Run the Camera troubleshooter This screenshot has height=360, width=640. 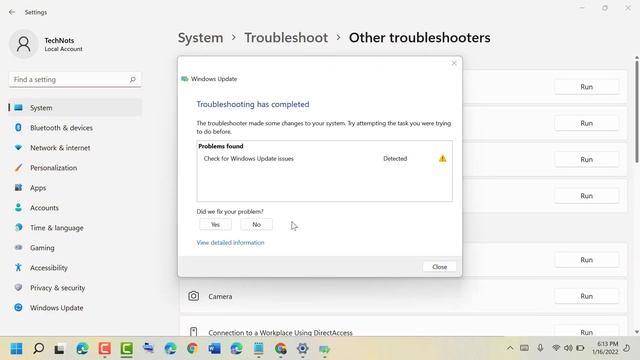pyautogui.click(x=587, y=296)
